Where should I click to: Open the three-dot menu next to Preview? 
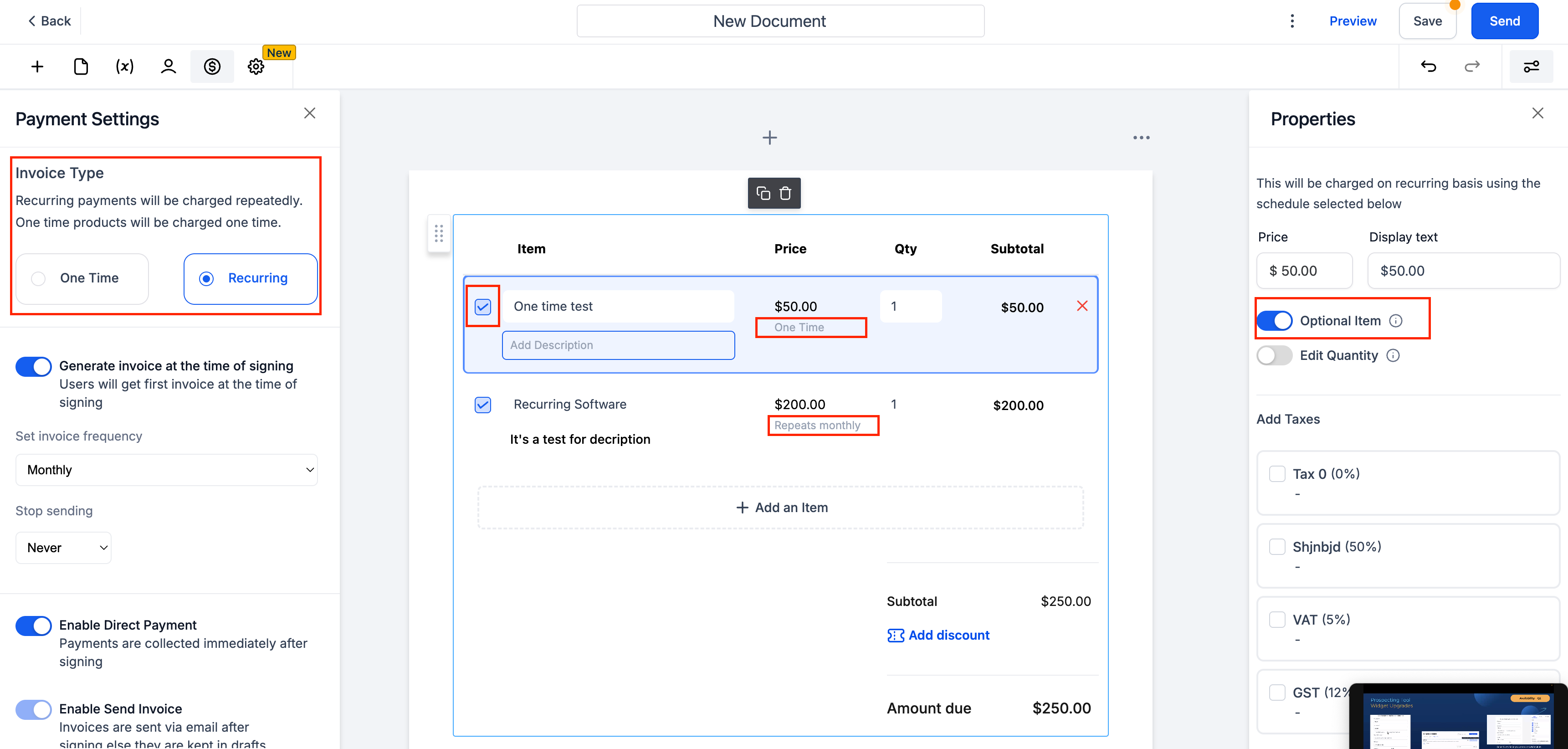tap(1291, 21)
